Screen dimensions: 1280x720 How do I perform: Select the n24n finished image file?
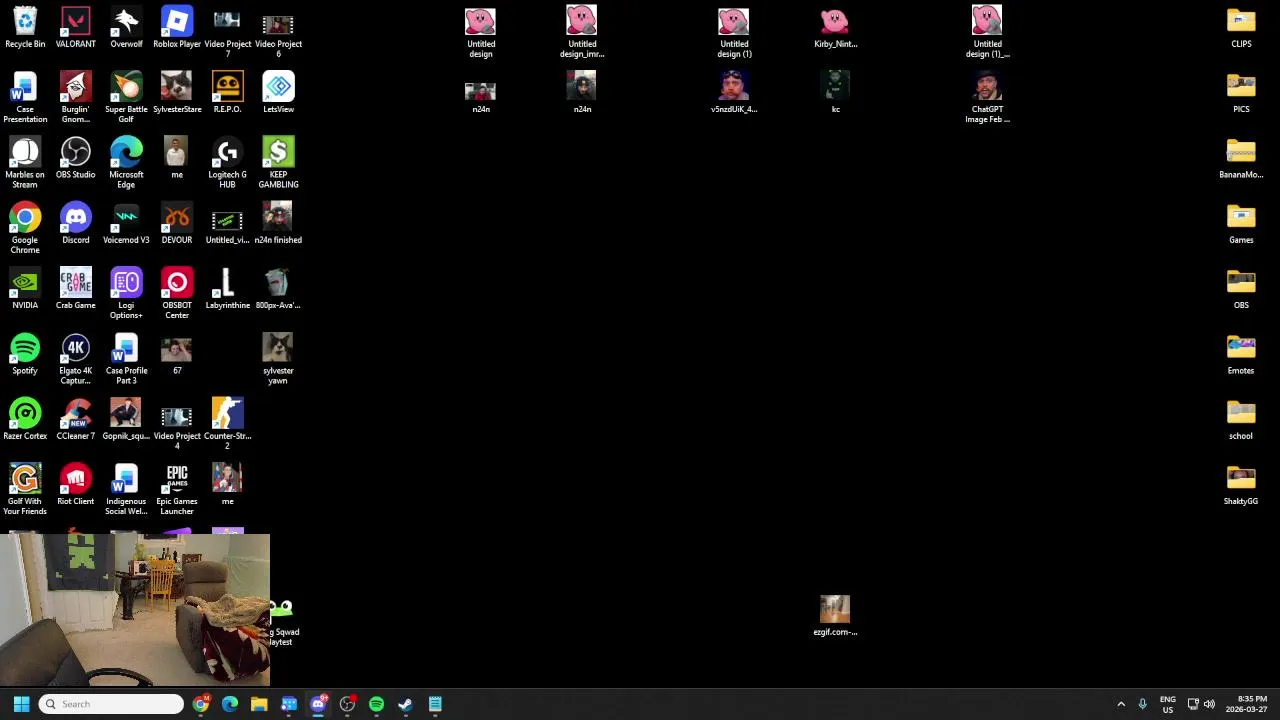click(x=278, y=224)
